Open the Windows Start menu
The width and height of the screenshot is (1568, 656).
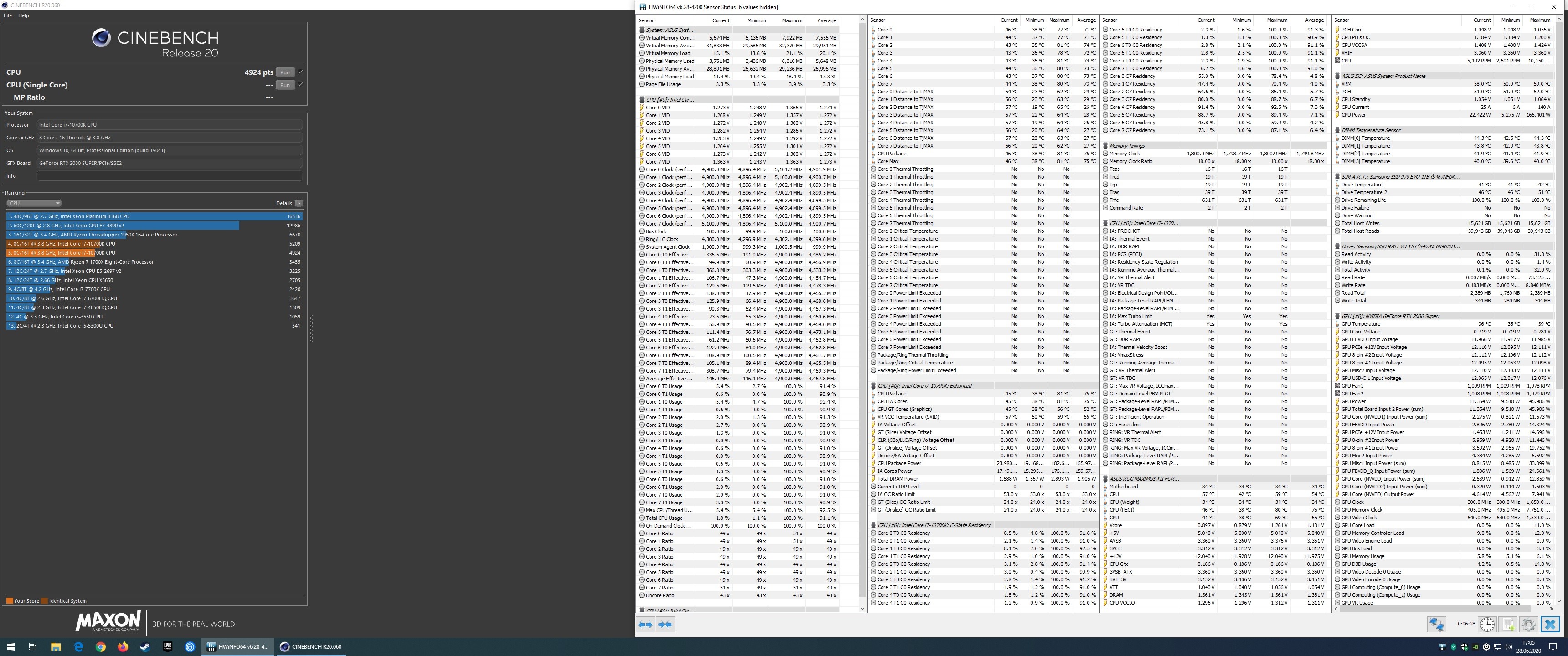[11, 646]
